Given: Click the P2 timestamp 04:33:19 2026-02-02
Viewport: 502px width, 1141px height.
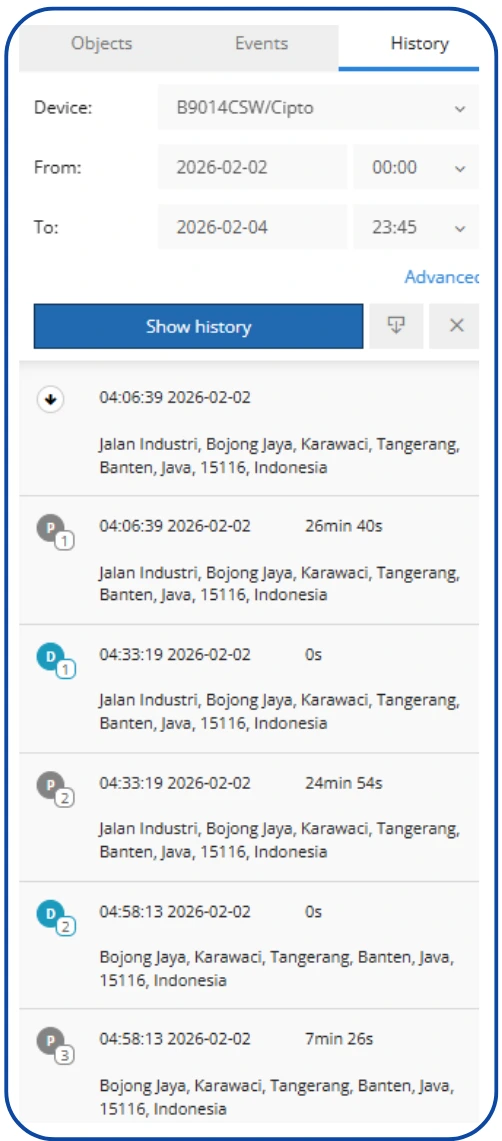Looking at the screenshot, I should point(175,784).
